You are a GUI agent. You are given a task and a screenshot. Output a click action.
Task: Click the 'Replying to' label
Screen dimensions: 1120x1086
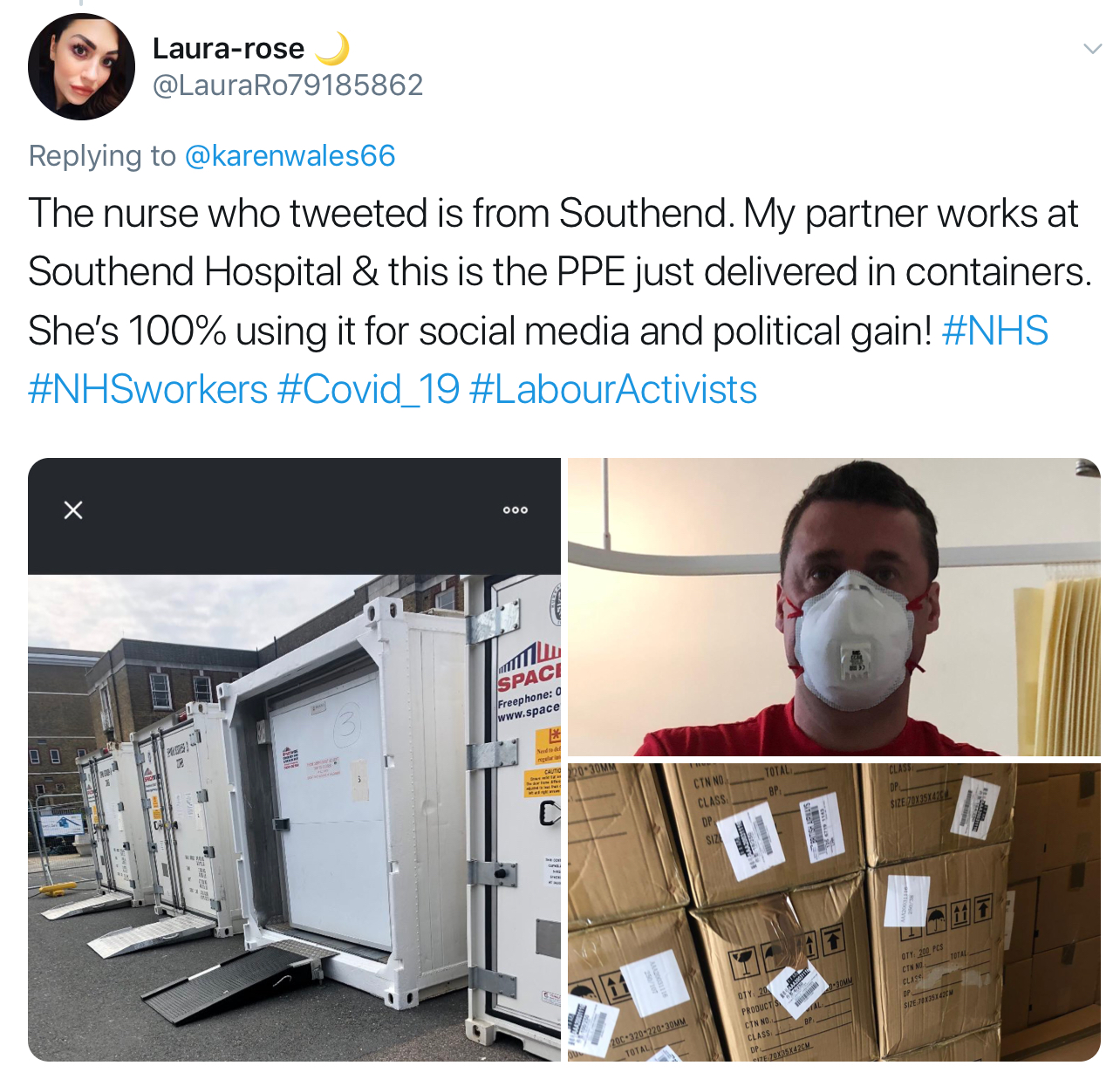102,155
